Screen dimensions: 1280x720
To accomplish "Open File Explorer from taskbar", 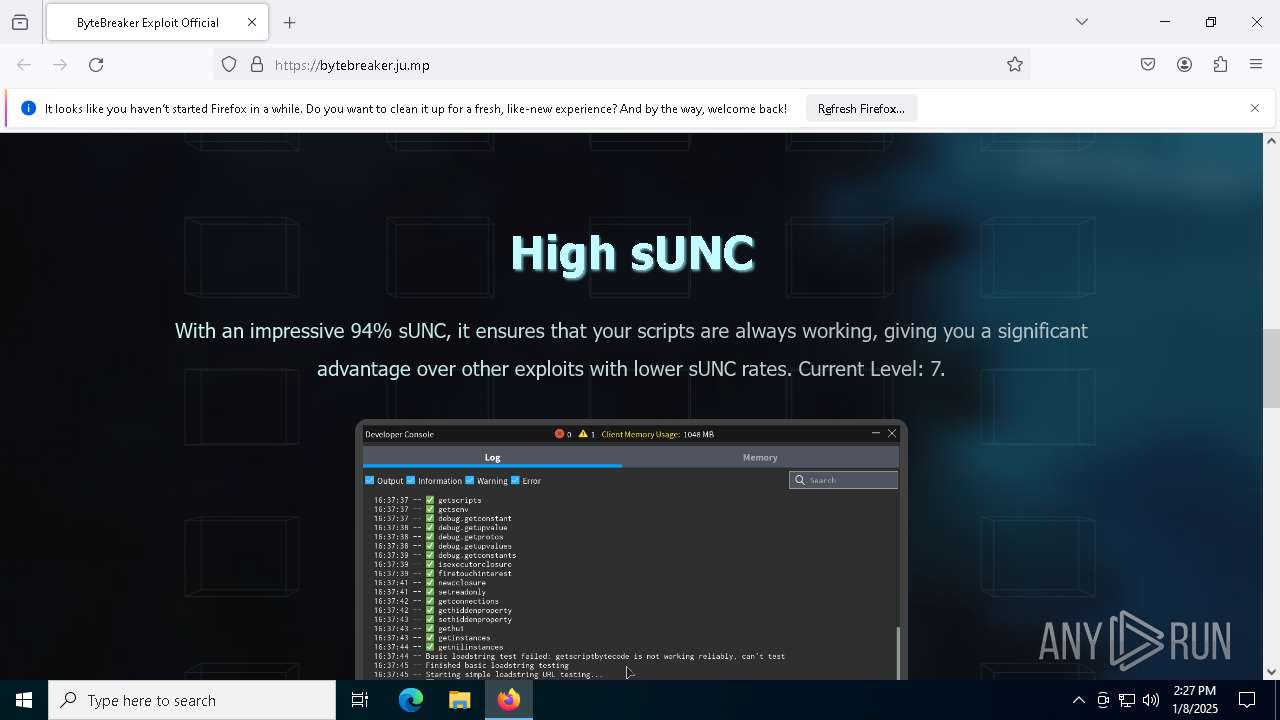I will 459,700.
